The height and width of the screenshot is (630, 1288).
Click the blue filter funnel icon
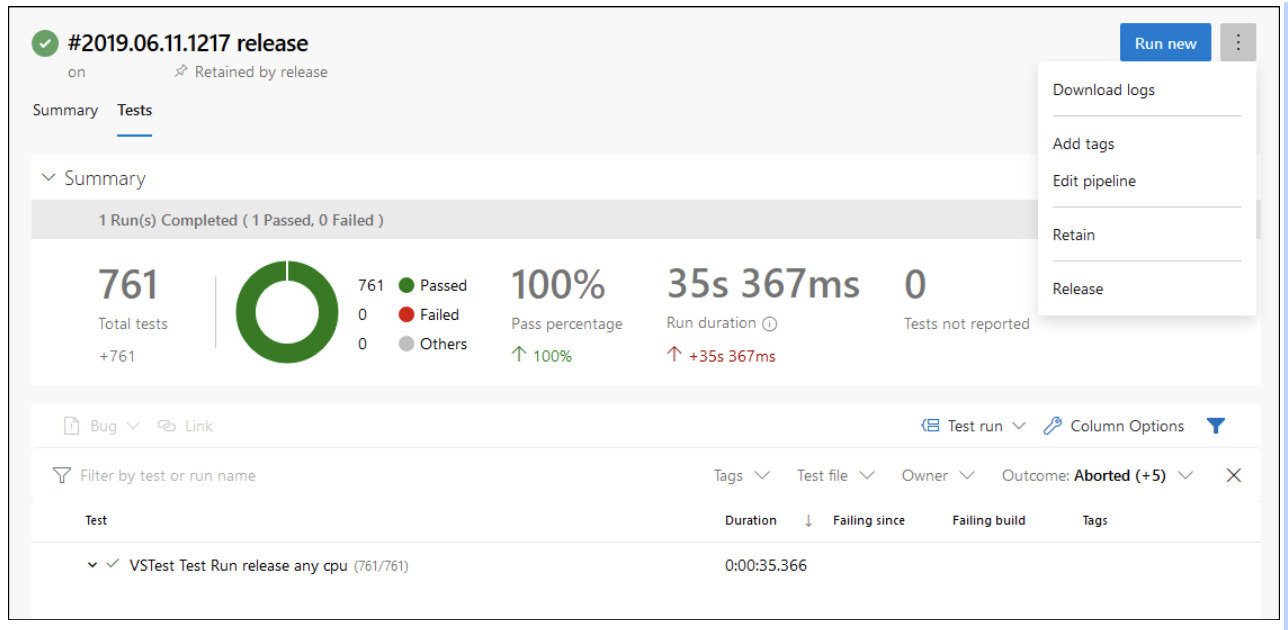(x=1216, y=425)
